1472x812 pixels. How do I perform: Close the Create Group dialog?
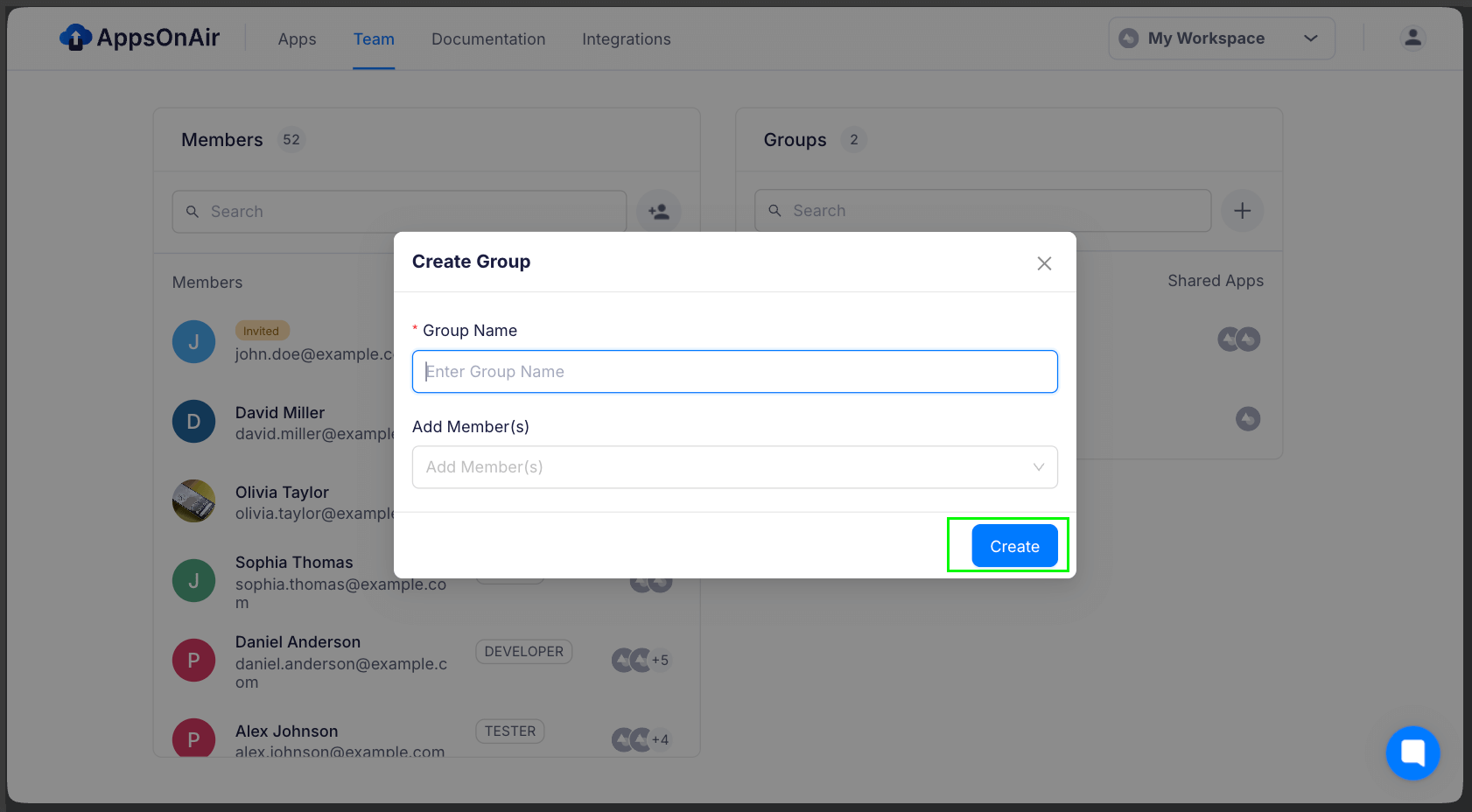tap(1044, 263)
